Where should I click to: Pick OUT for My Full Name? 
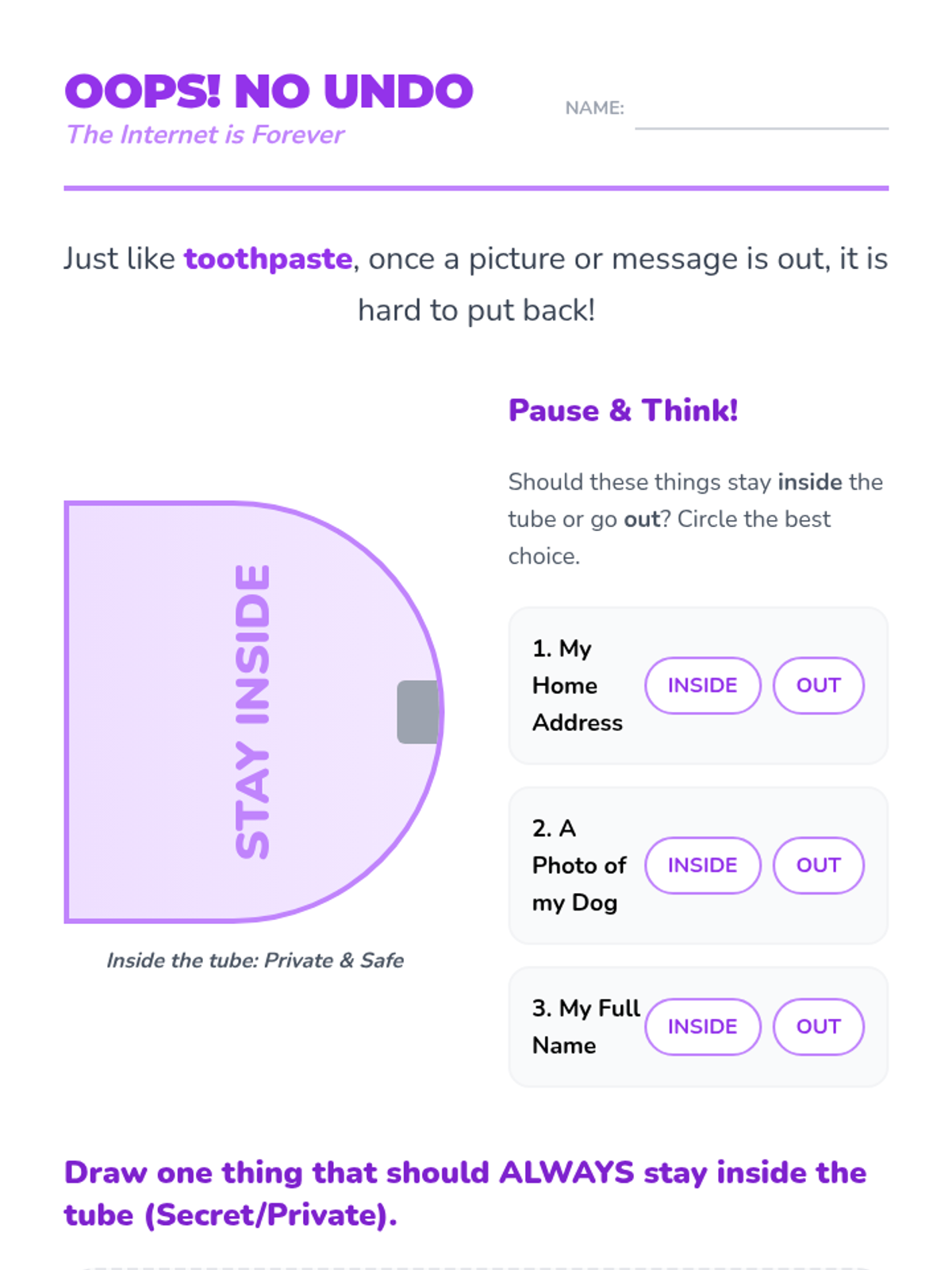tap(818, 1026)
